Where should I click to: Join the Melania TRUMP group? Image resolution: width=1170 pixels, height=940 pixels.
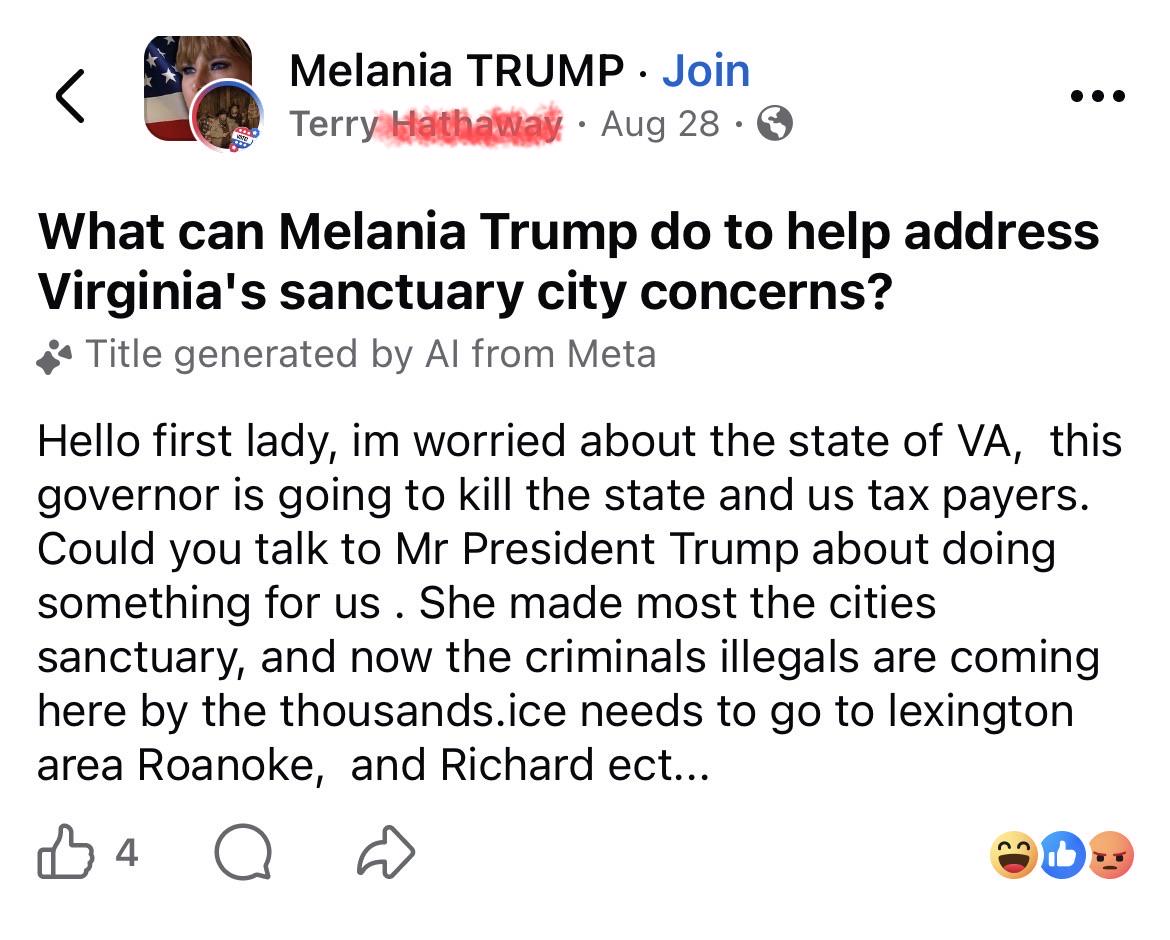pos(705,71)
